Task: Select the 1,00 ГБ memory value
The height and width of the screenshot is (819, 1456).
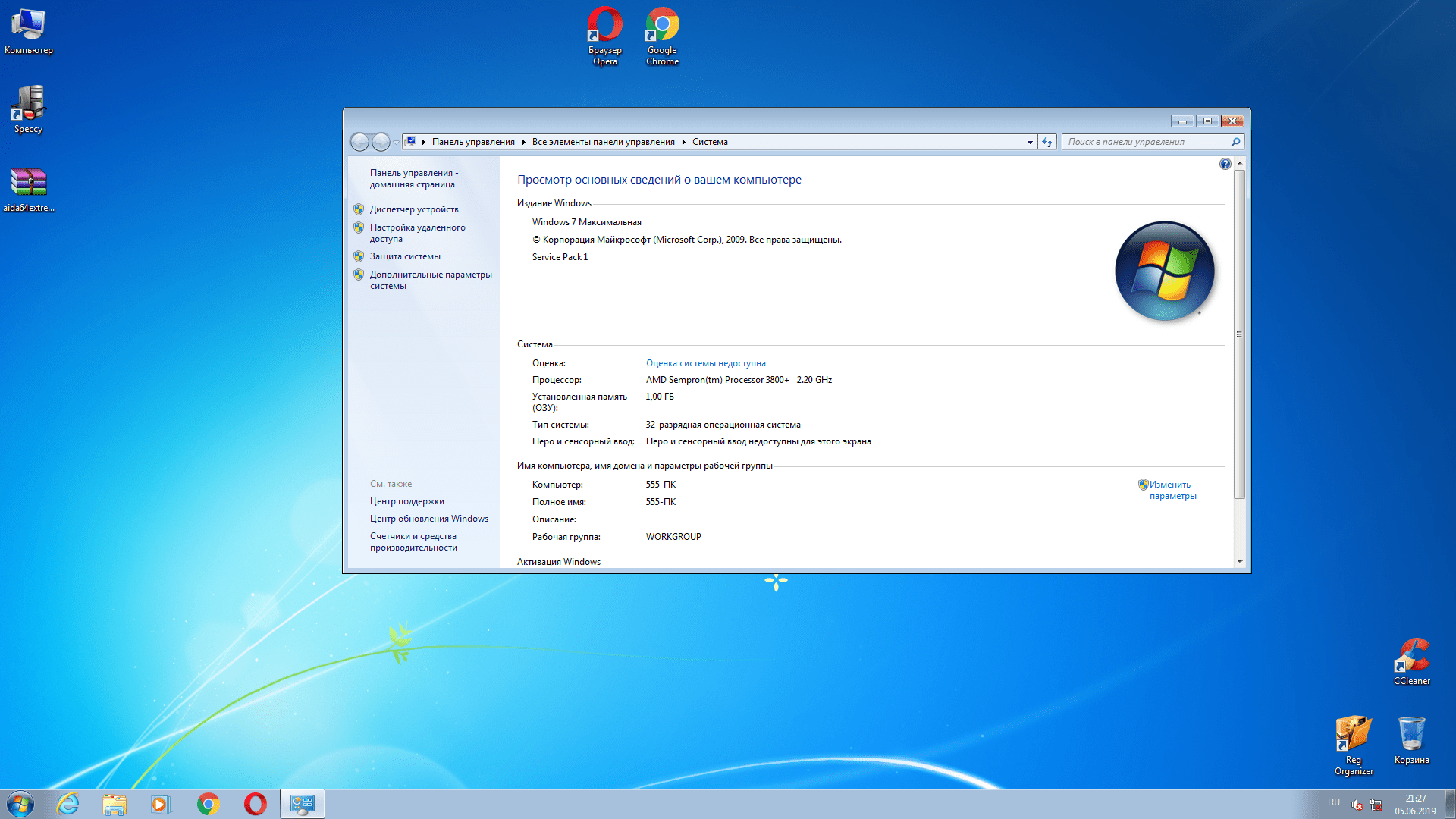Action: tap(659, 397)
